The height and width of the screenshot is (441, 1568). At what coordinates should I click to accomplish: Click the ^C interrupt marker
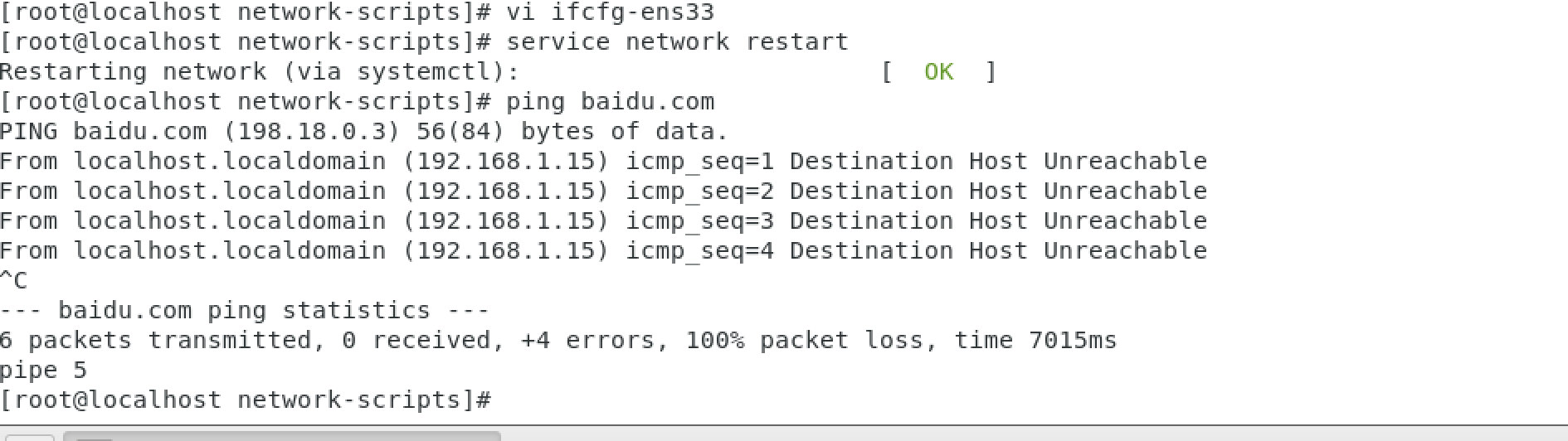point(14,281)
